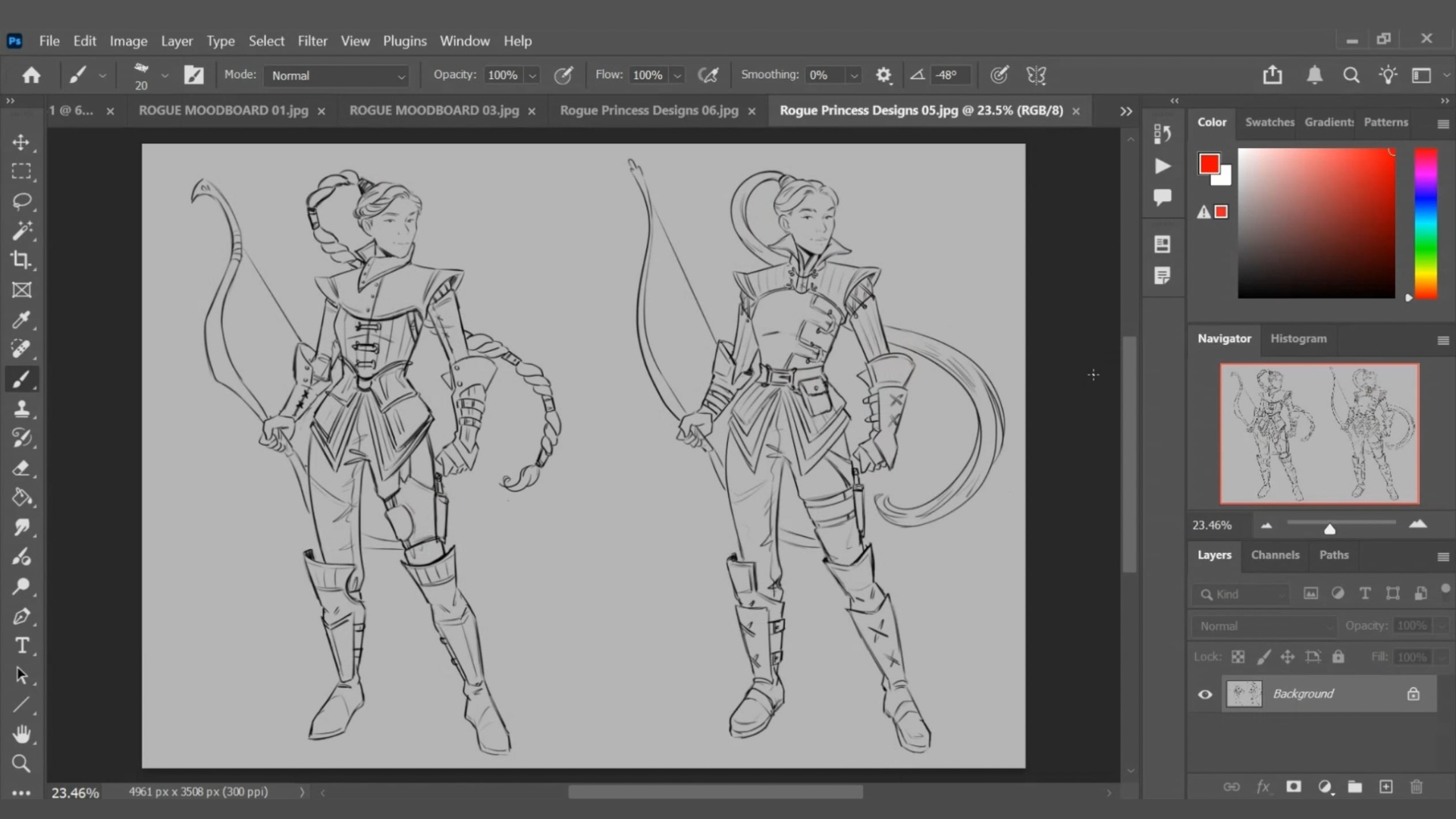Toggle symmetry paint butterfly options
Image resolution: width=1456 pixels, height=819 pixels.
point(1036,75)
